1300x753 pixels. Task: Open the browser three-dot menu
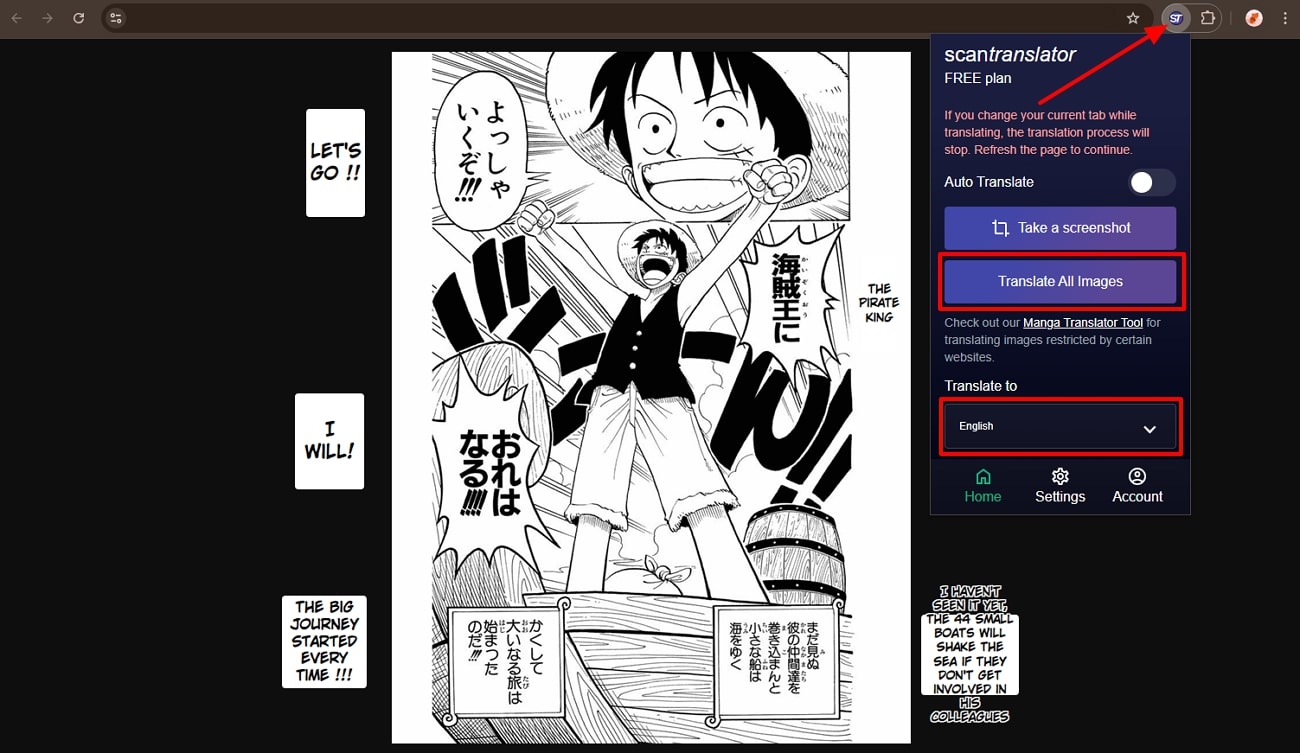[x=1285, y=18]
